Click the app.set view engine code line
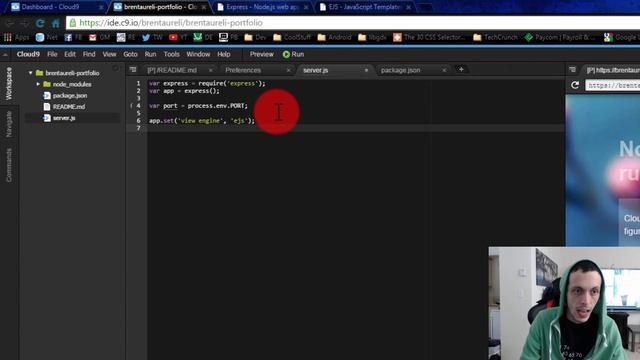The height and width of the screenshot is (360, 640). 202,121
